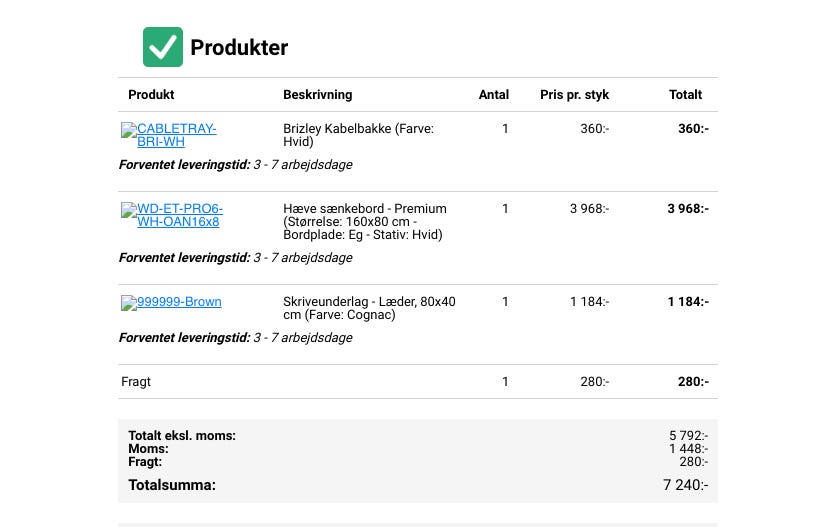Image resolution: width=814 pixels, height=527 pixels.
Task: Click the broken image icon for WD-ET-PRO6
Action: pyautogui.click(x=128, y=210)
